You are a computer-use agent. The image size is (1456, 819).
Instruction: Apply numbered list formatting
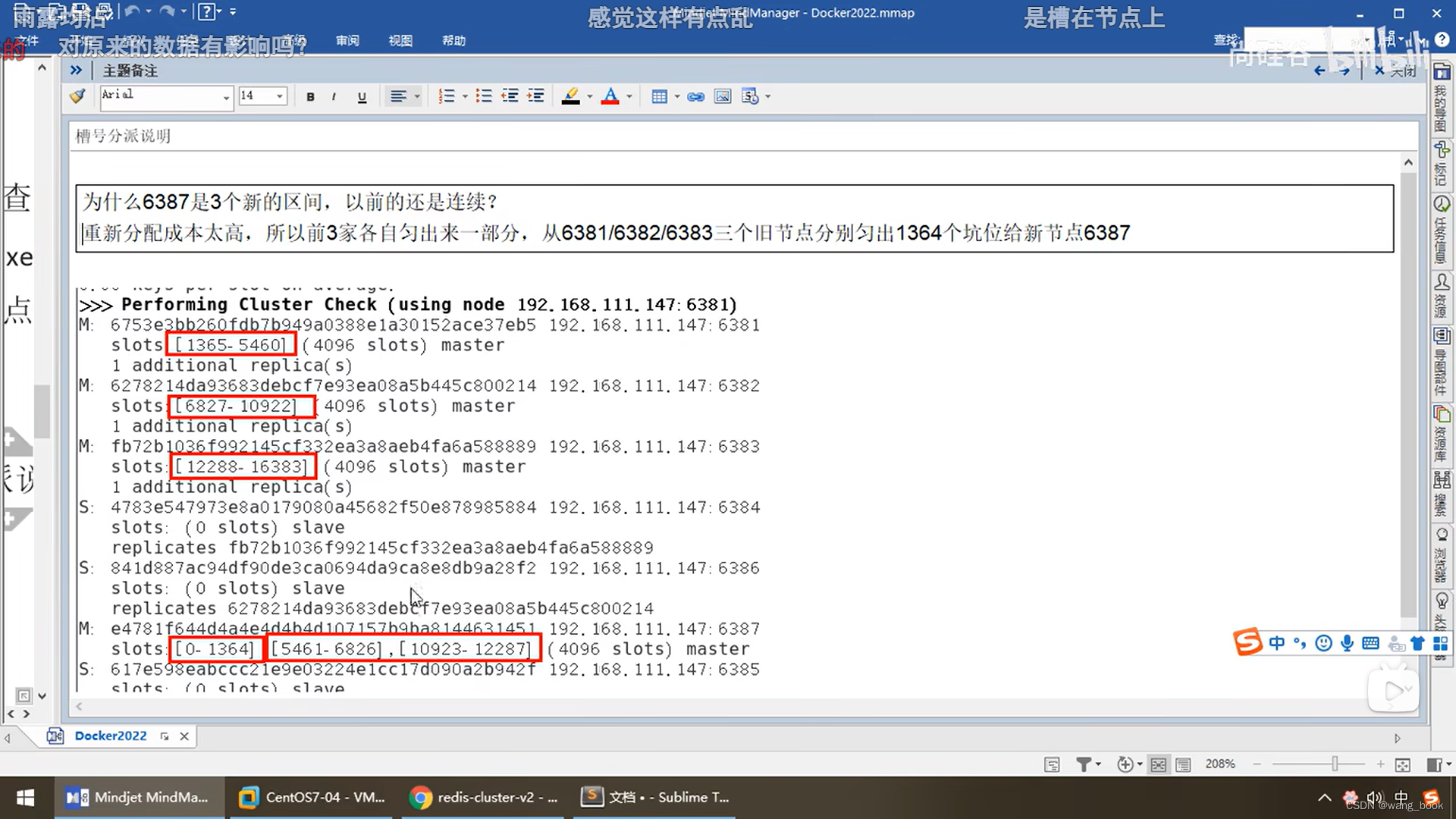[x=446, y=96]
